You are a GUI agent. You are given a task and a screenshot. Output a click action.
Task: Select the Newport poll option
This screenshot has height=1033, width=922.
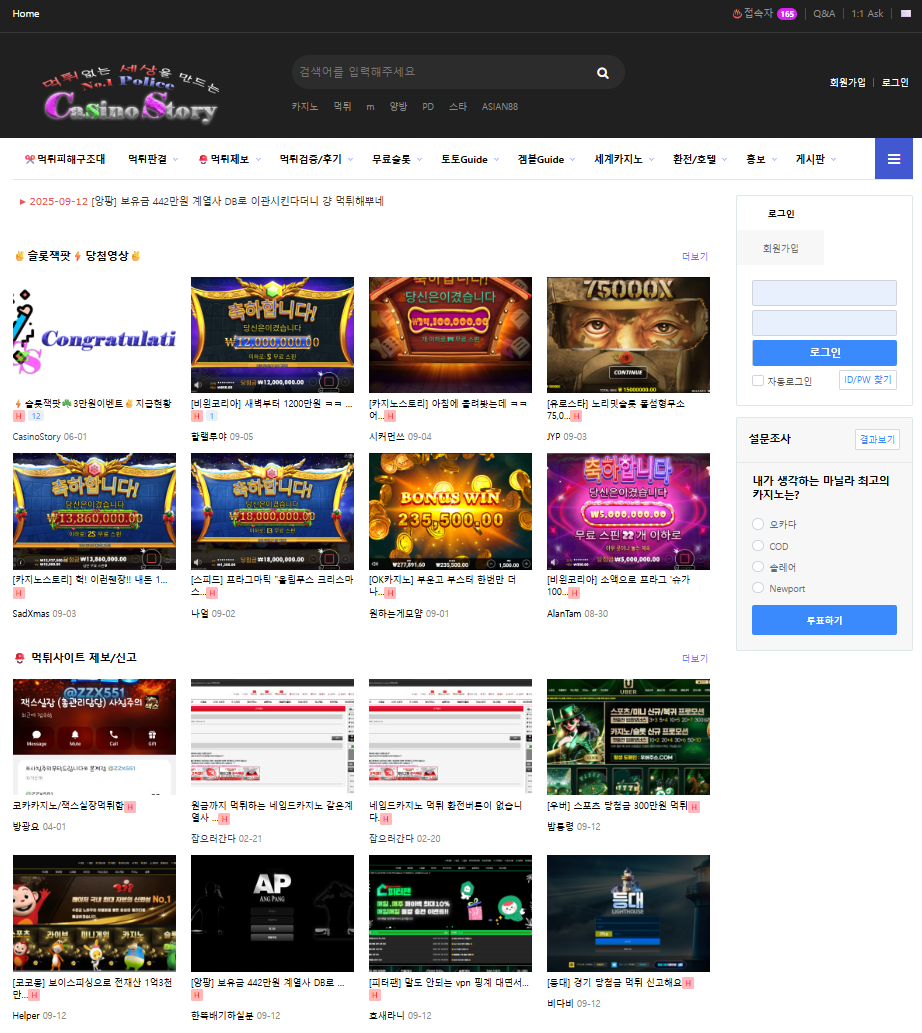[x=758, y=588]
